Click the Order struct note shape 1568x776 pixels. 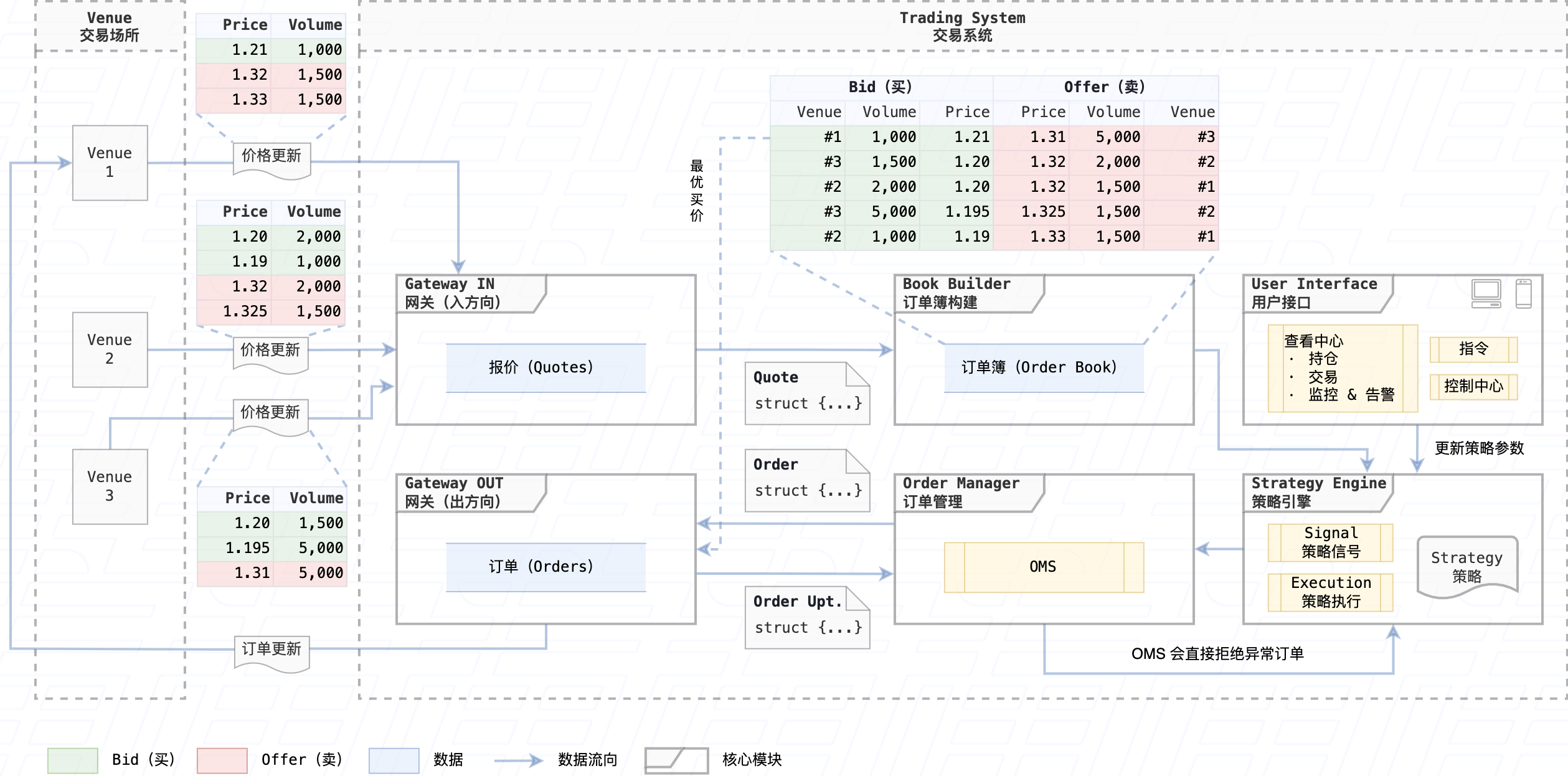tap(806, 480)
